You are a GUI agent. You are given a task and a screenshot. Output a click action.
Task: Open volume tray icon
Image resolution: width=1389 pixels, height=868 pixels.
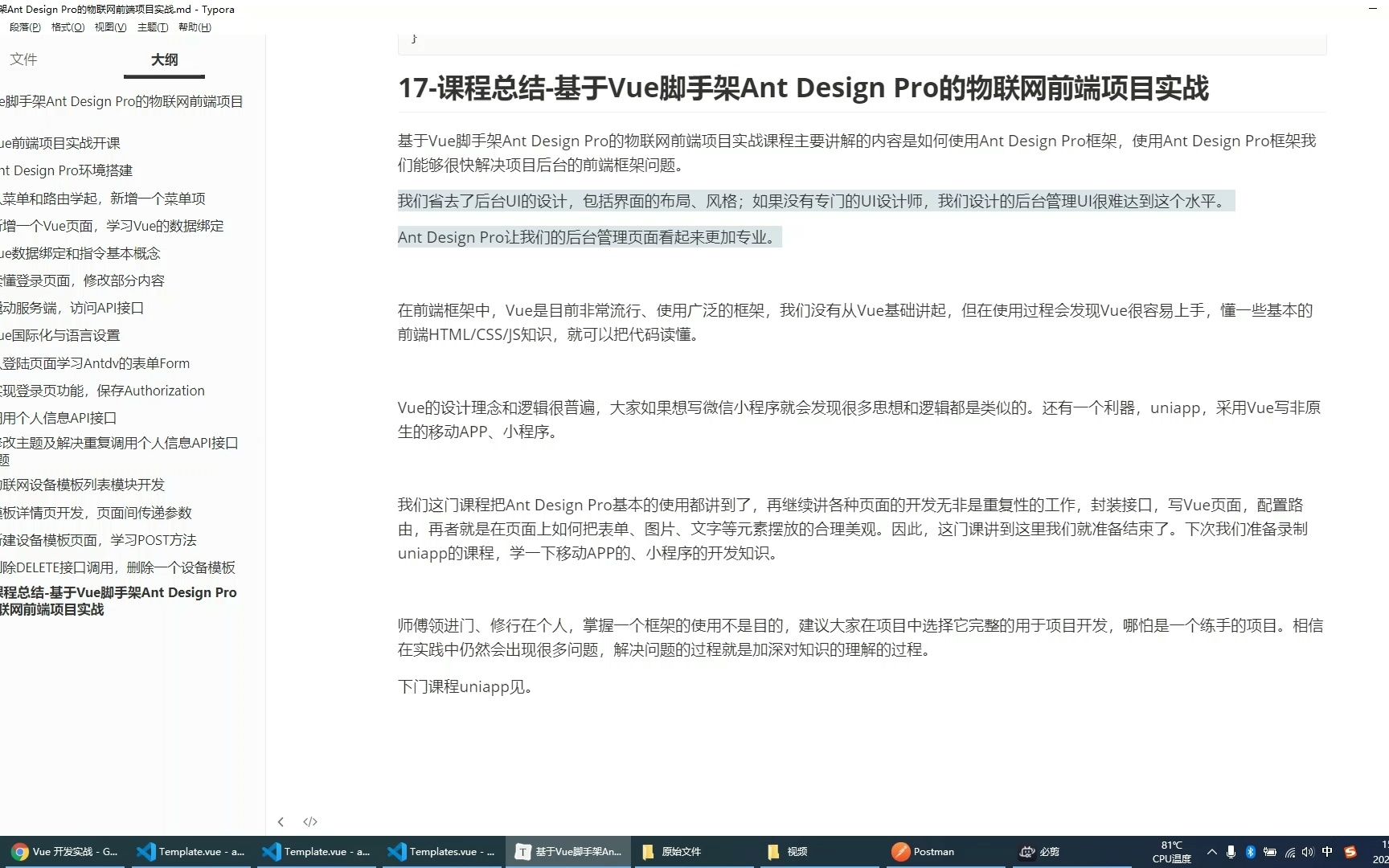(x=1308, y=852)
